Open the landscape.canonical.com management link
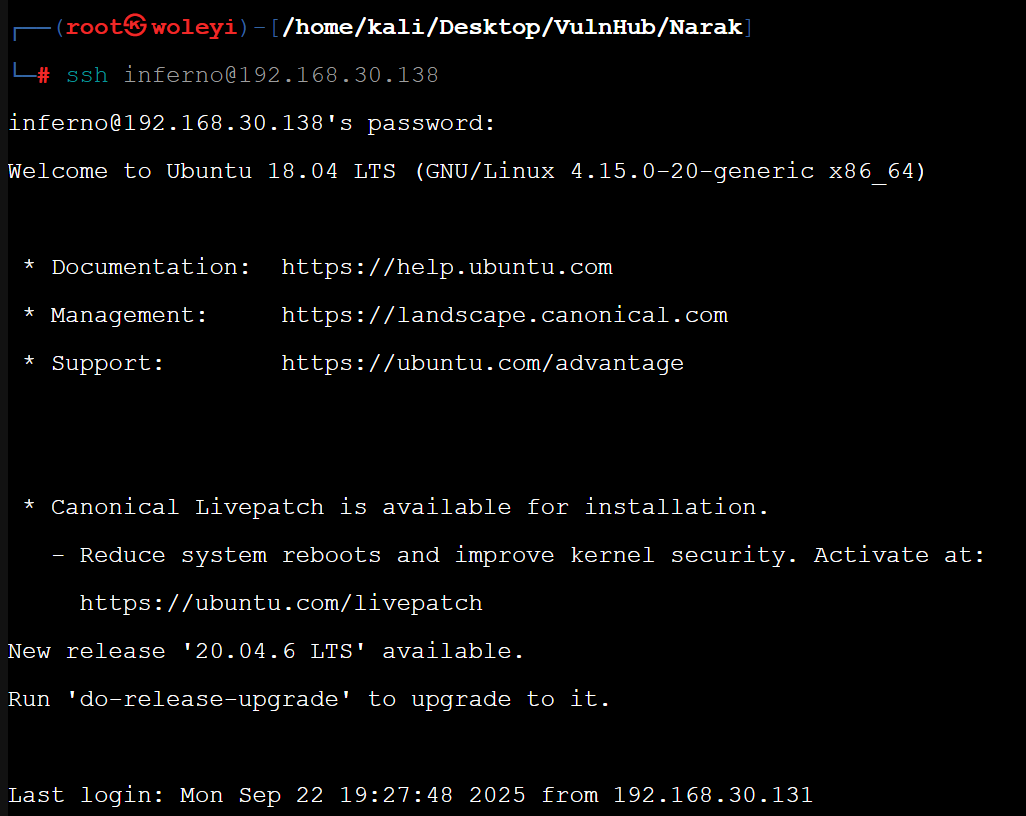This screenshot has height=816, width=1026. pyautogui.click(x=504, y=315)
